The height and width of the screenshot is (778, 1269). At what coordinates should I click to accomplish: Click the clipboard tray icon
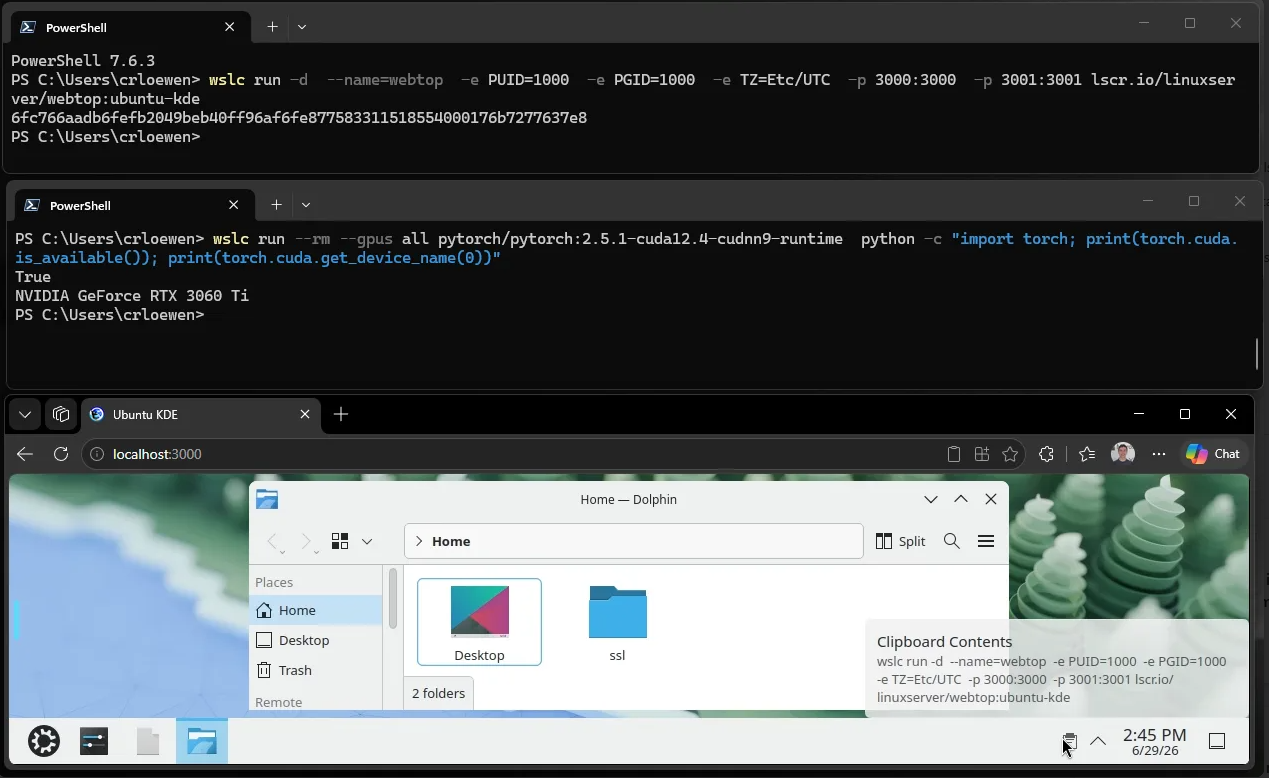click(1069, 741)
